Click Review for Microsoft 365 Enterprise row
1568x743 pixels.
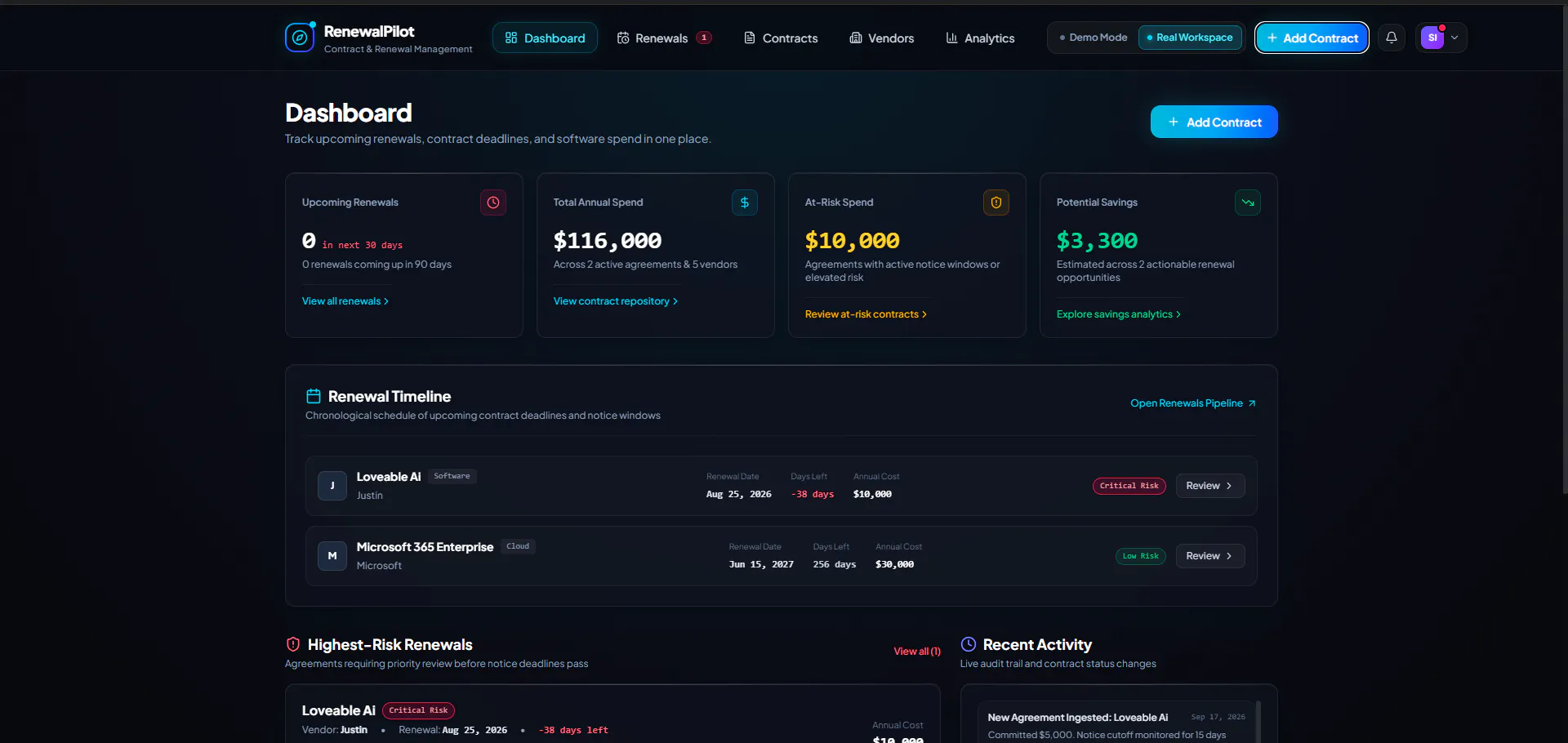click(x=1210, y=556)
